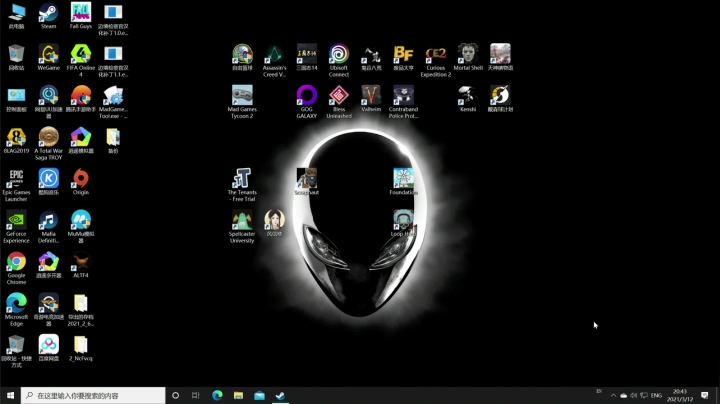
Task: Open WeGame desktop shortcut
Action: tap(48, 57)
